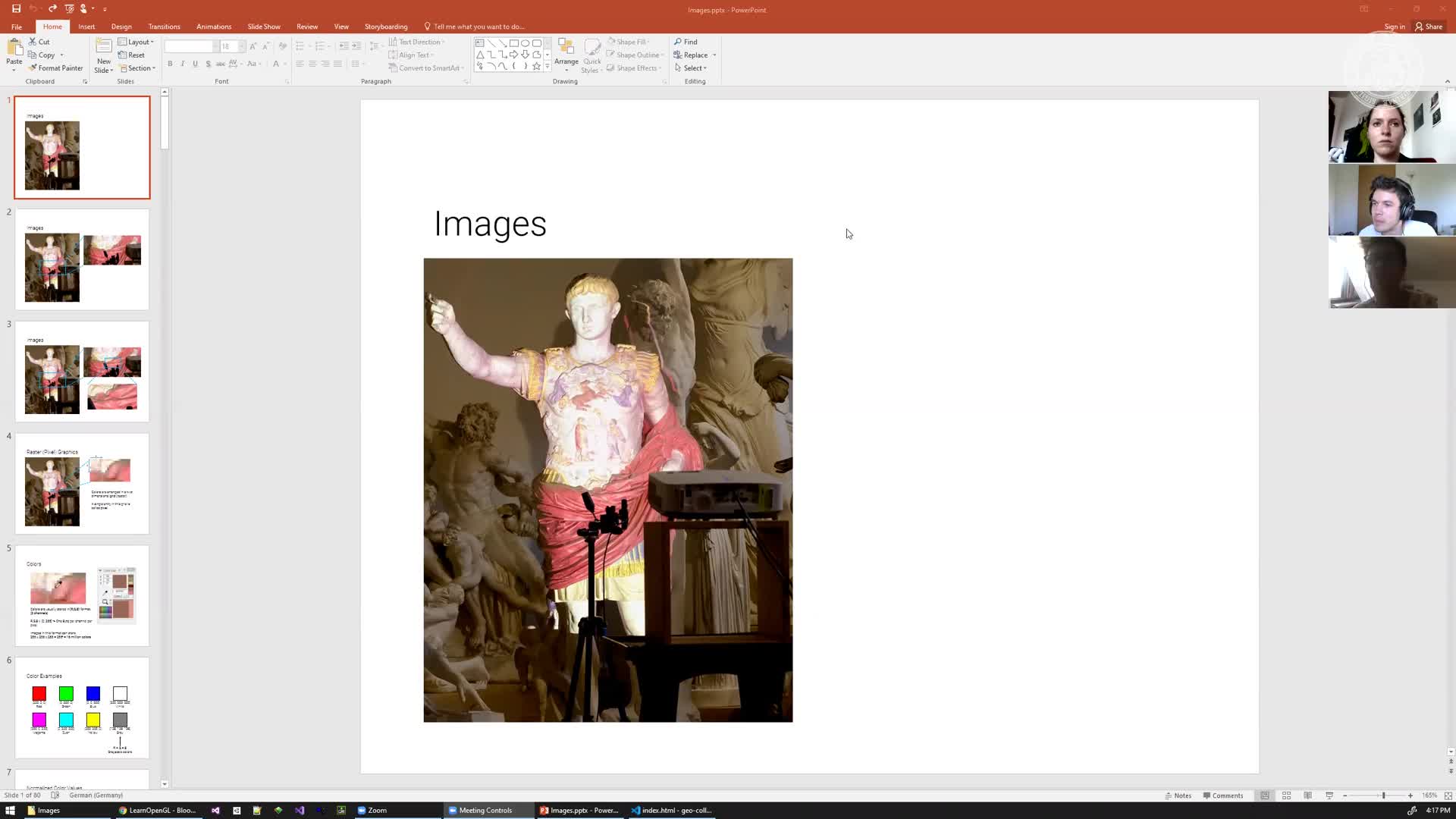Open Reading View from status bar

click(x=1307, y=795)
